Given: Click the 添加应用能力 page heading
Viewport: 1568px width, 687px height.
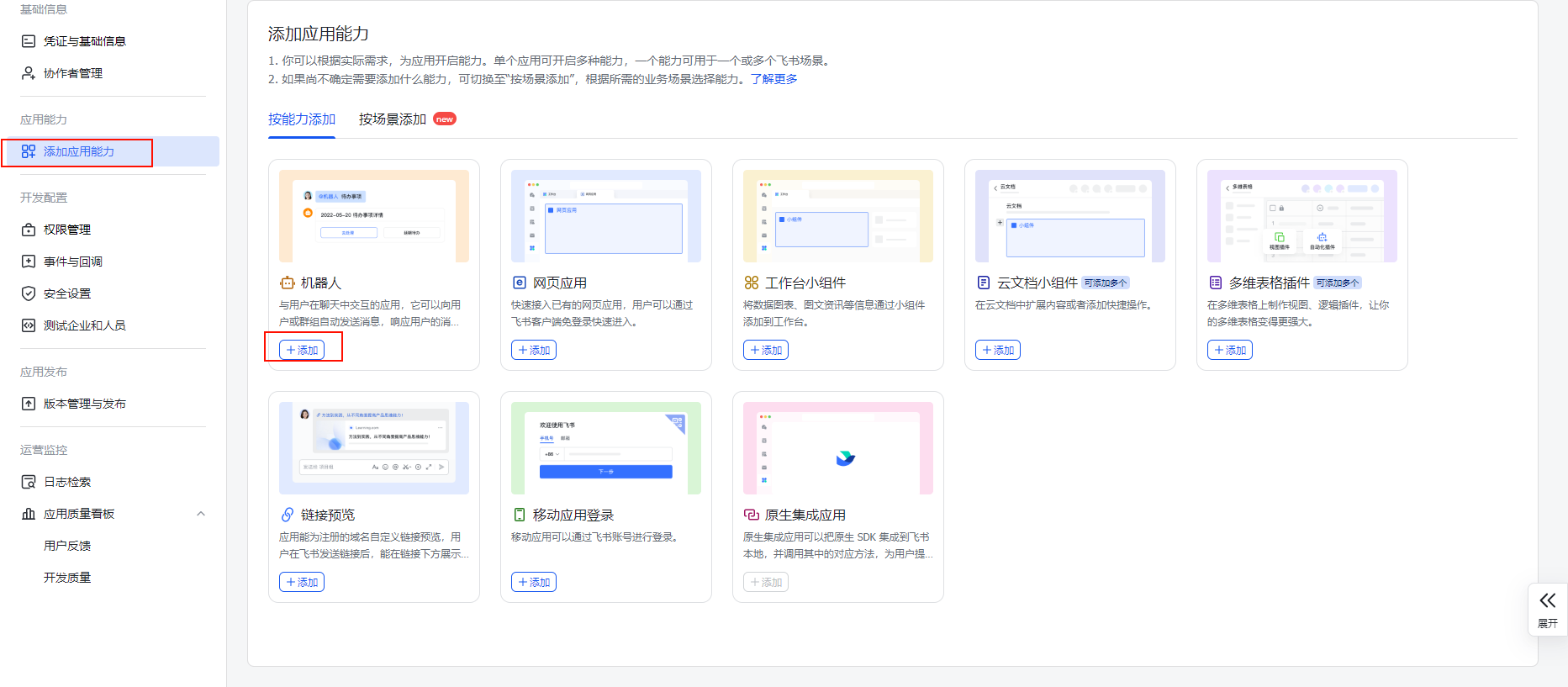Looking at the screenshot, I should (319, 34).
